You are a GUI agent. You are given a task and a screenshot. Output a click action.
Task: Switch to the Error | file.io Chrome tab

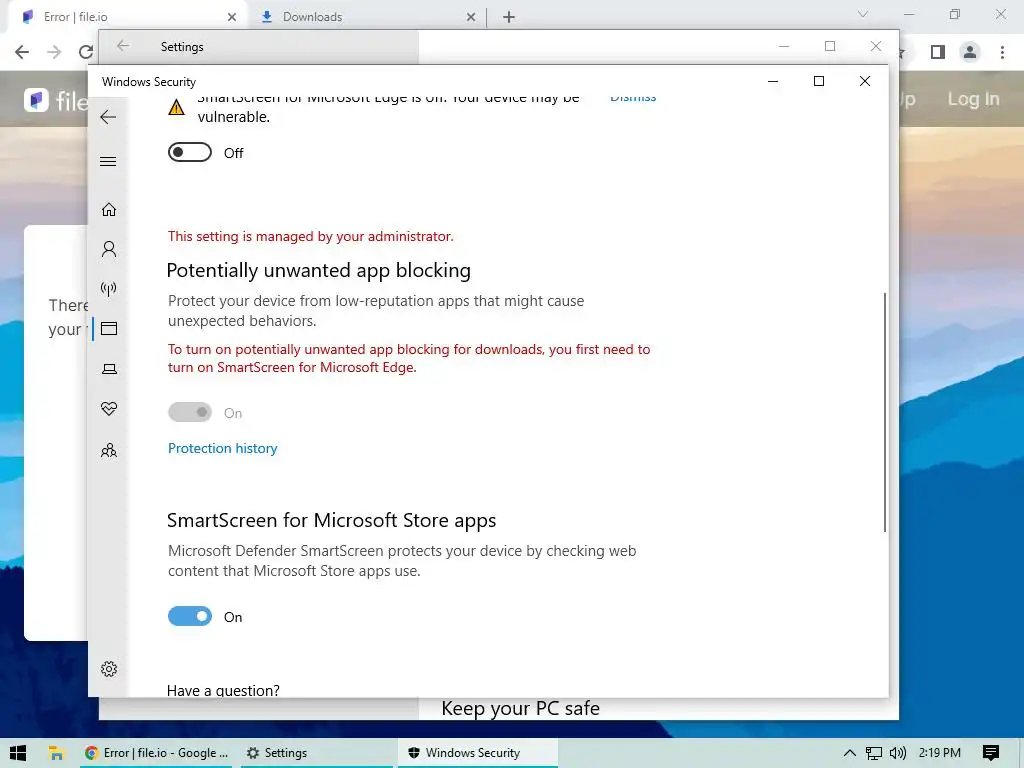pyautogui.click(x=127, y=17)
